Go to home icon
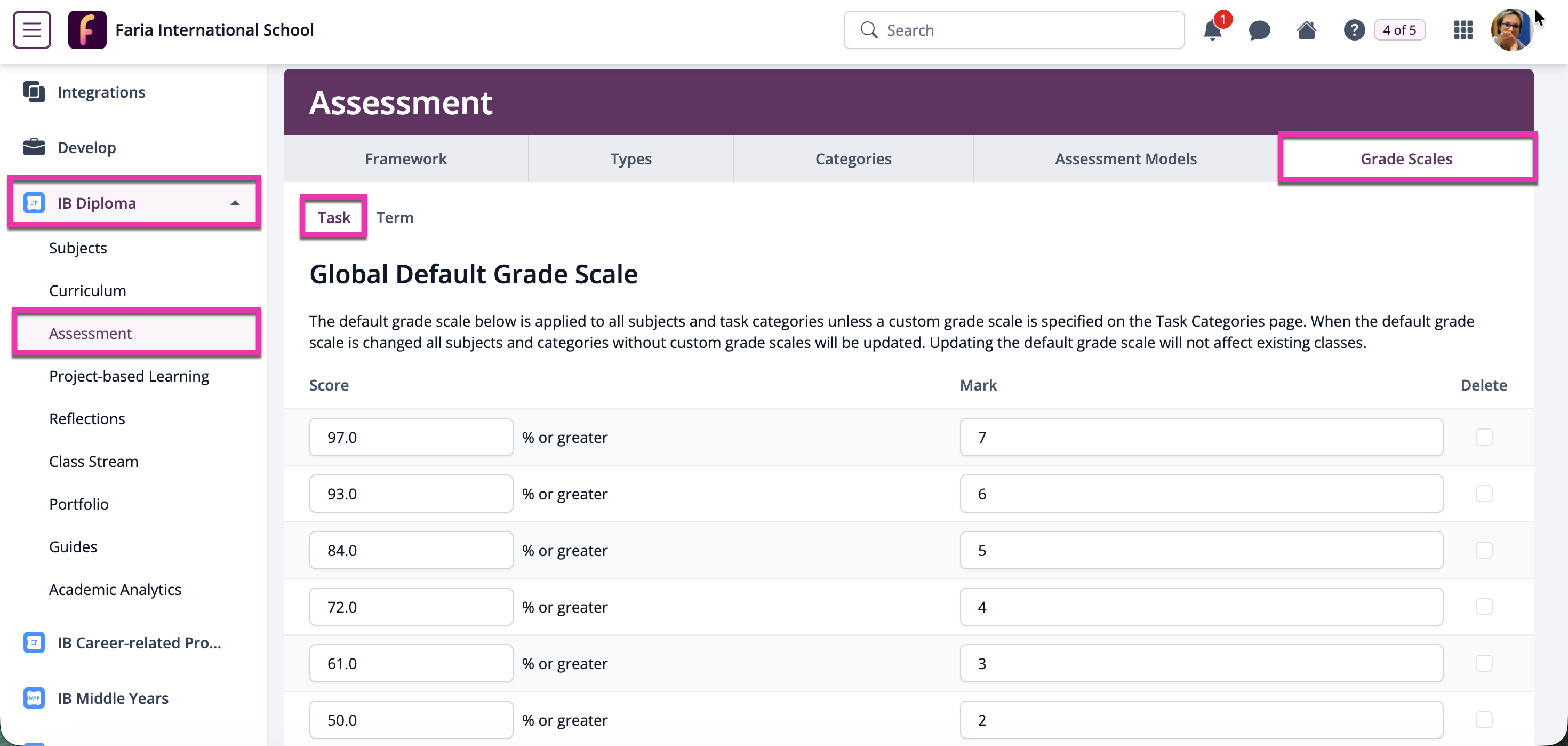 click(x=1306, y=30)
